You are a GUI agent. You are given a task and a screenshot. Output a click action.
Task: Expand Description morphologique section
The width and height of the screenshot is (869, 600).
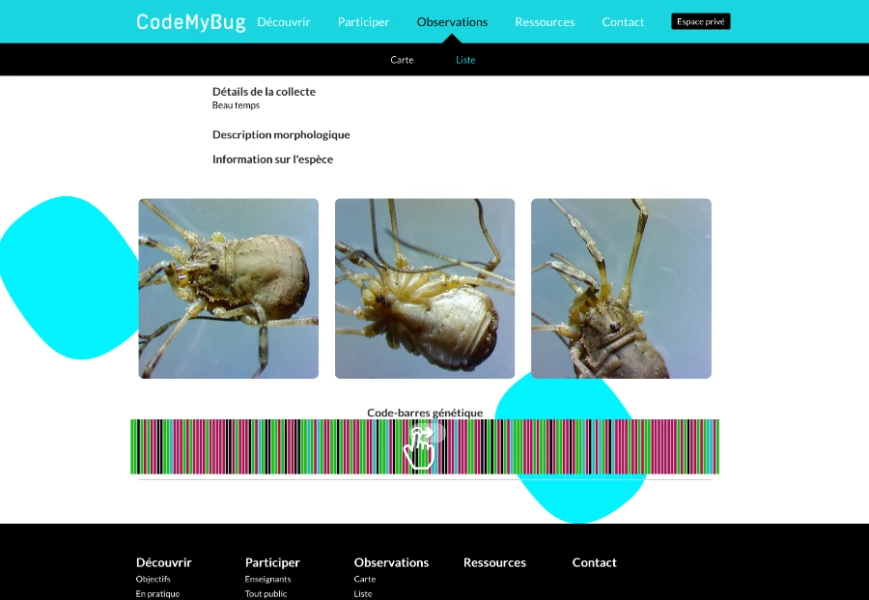(x=281, y=135)
